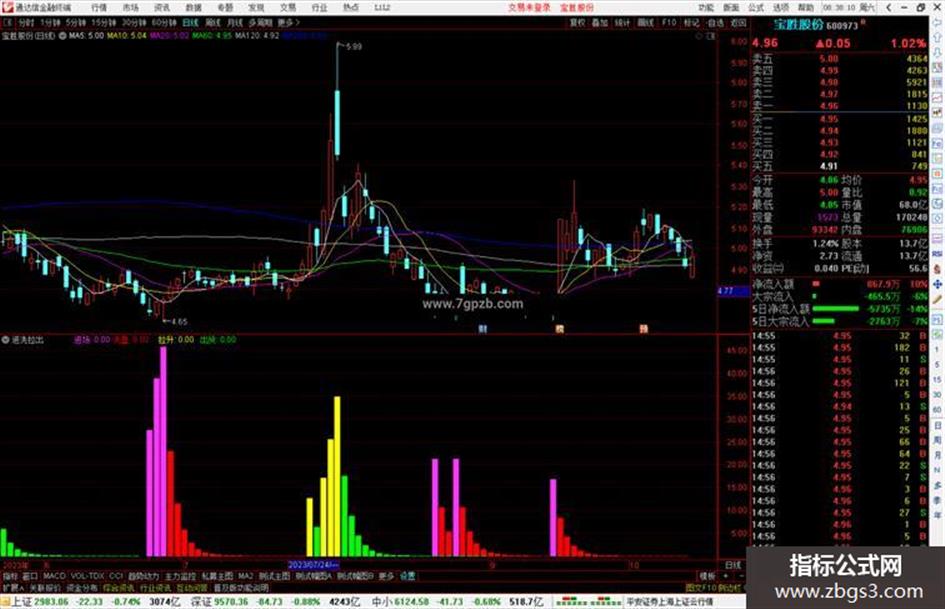This screenshot has width=945, height=609.
Task: Open the 帮助 menu
Action: point(806,8)
